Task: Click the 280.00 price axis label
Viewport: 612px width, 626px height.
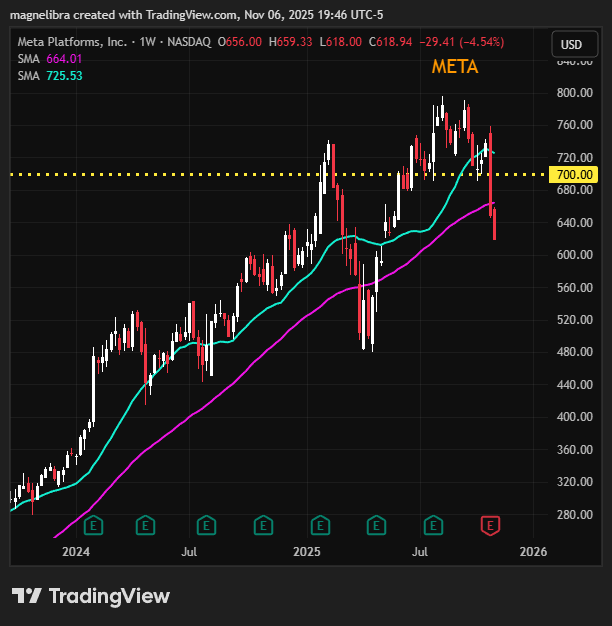Action: pos(574,515)
